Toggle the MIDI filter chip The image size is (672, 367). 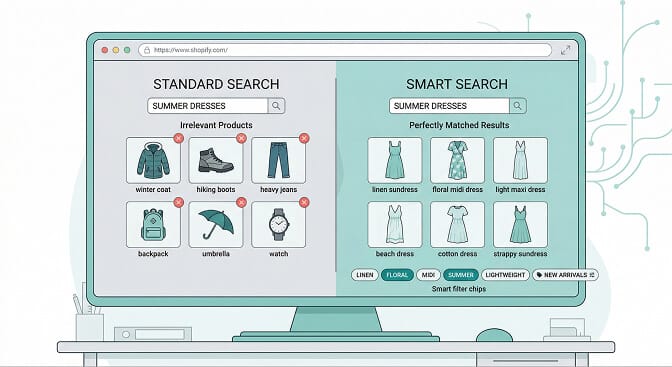pos(428,275)
